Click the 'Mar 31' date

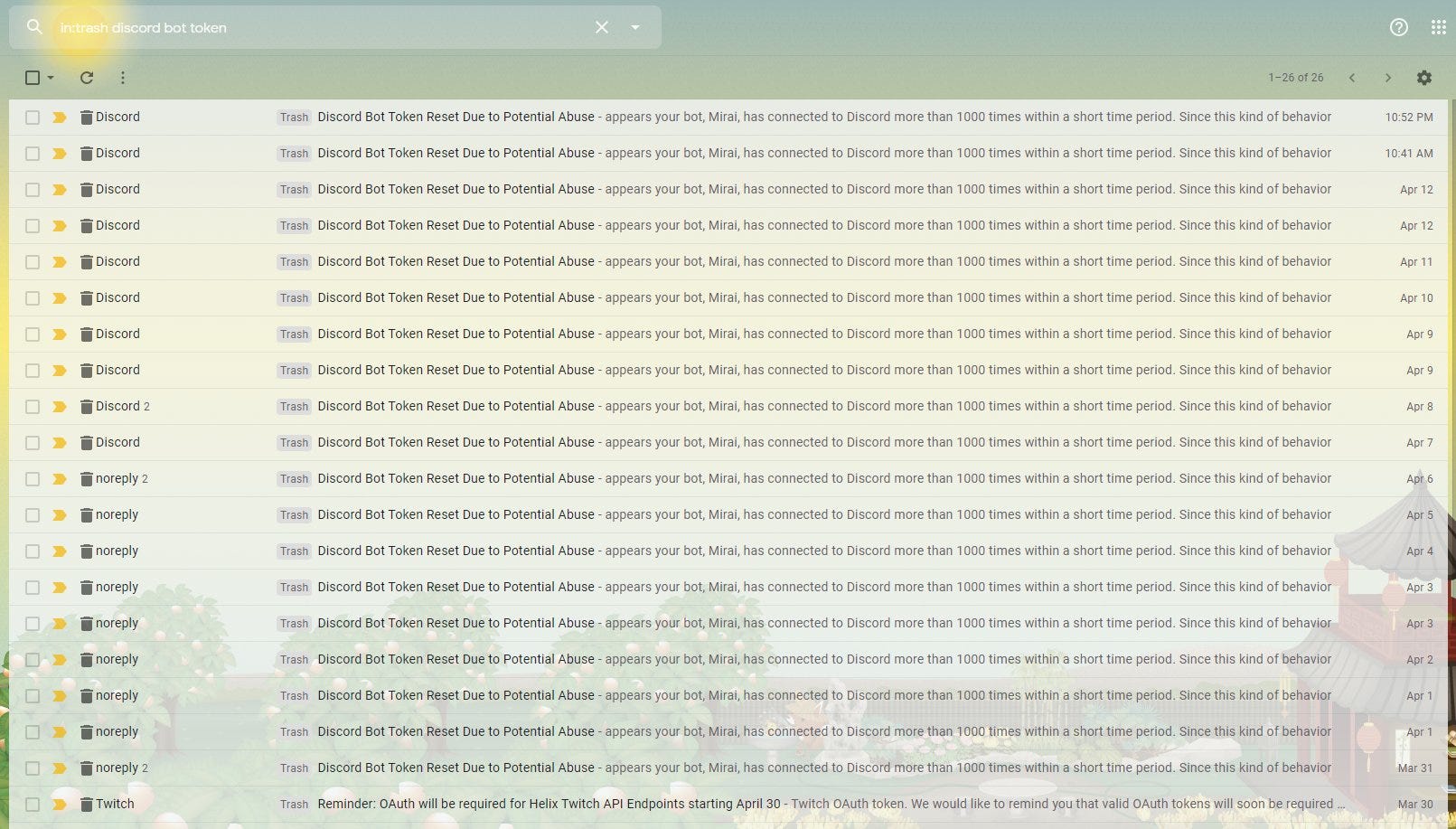[x=1415, y=768]
